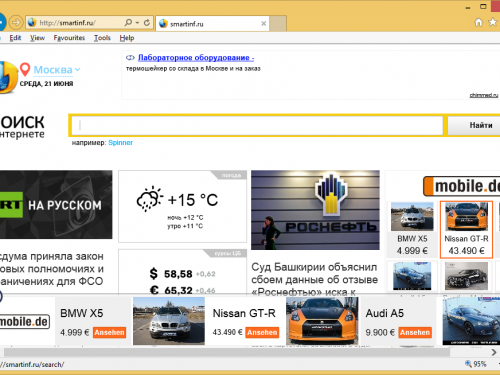Click the horizontal scrollbar track
Image resolution: width=500 pixels, height=375 pixels.
point(227,352)
